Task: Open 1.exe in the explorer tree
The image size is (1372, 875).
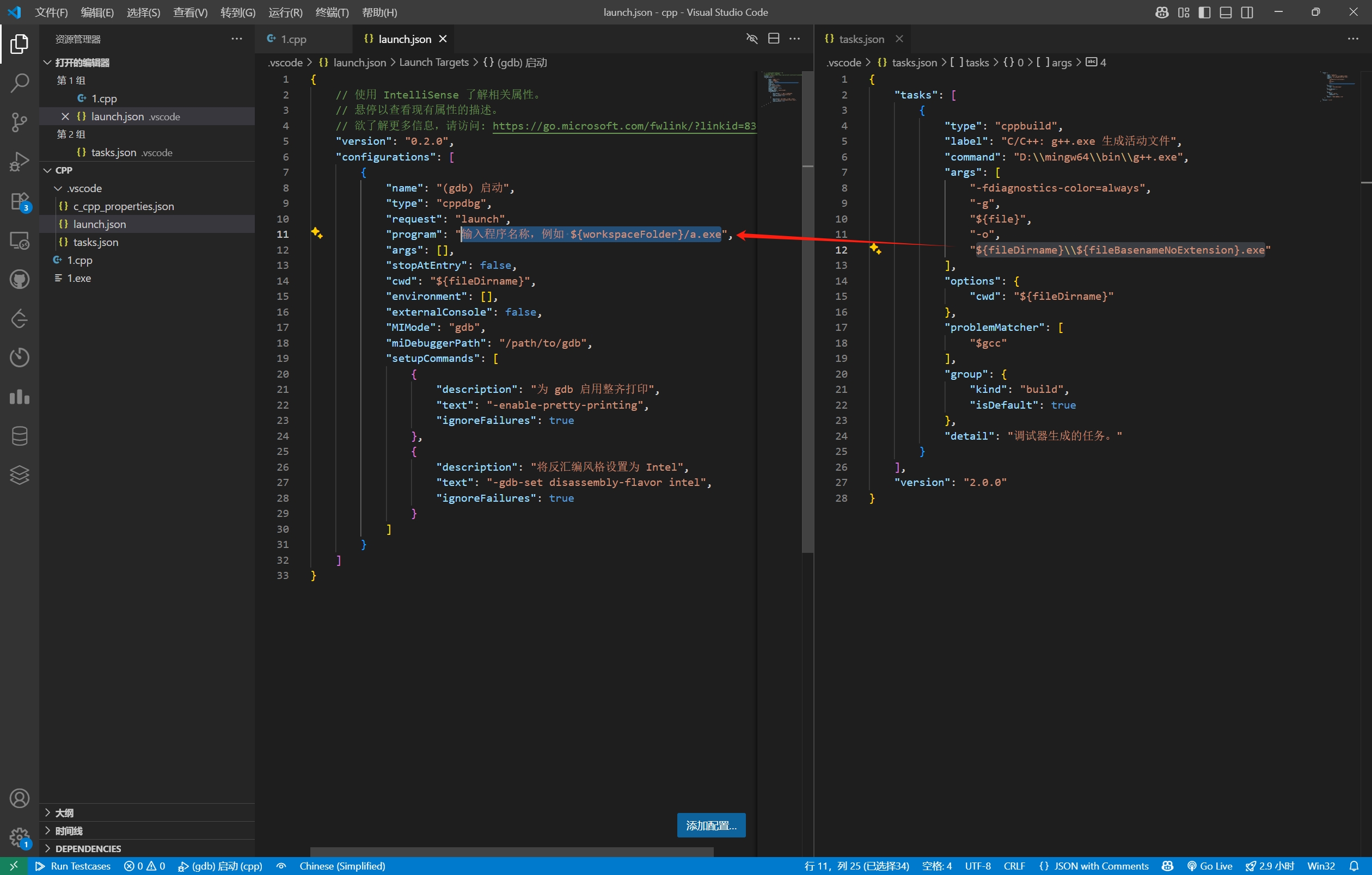Action: (79, 279)
